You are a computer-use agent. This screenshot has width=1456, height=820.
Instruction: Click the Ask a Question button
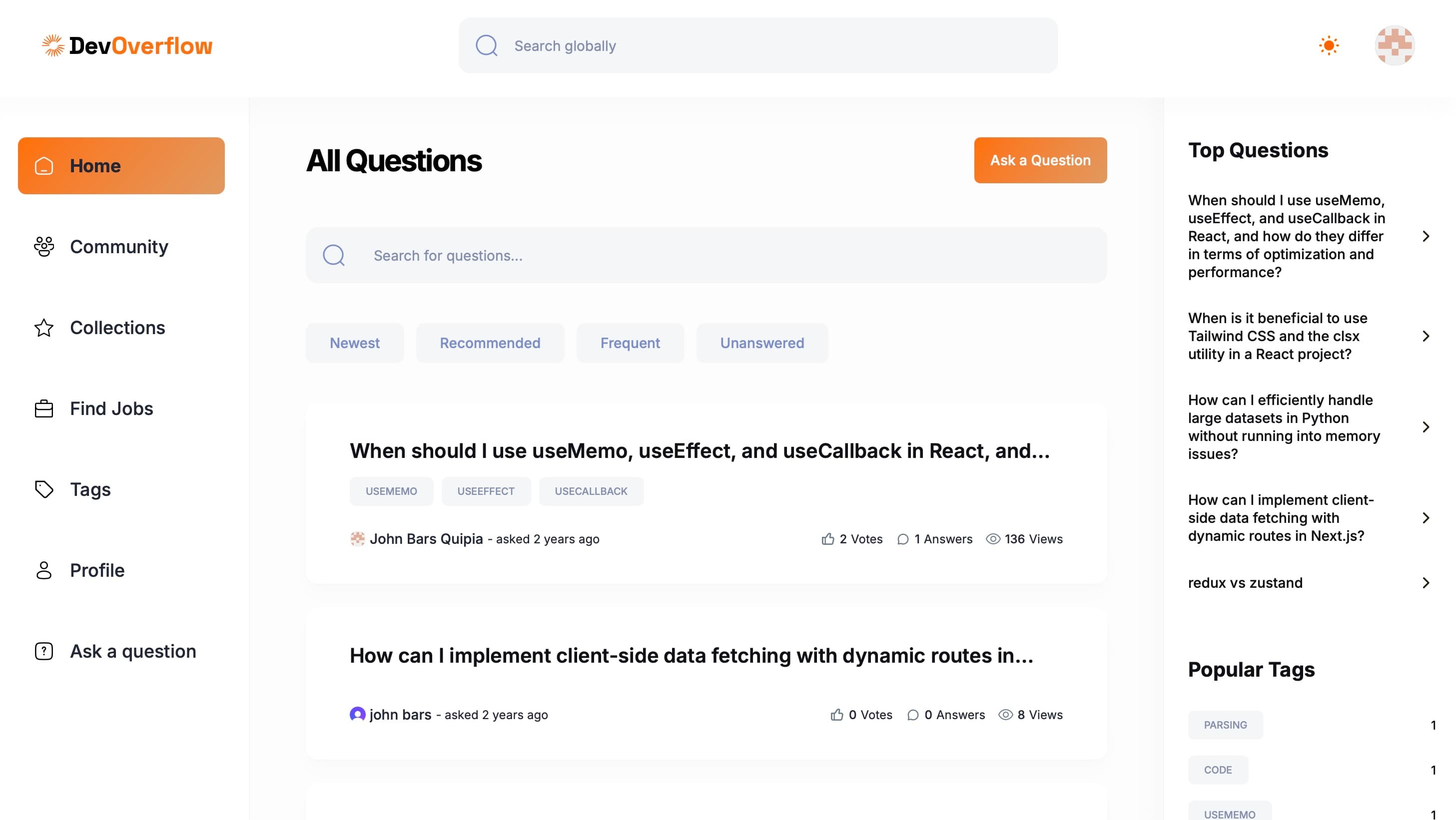(1040, 160)
